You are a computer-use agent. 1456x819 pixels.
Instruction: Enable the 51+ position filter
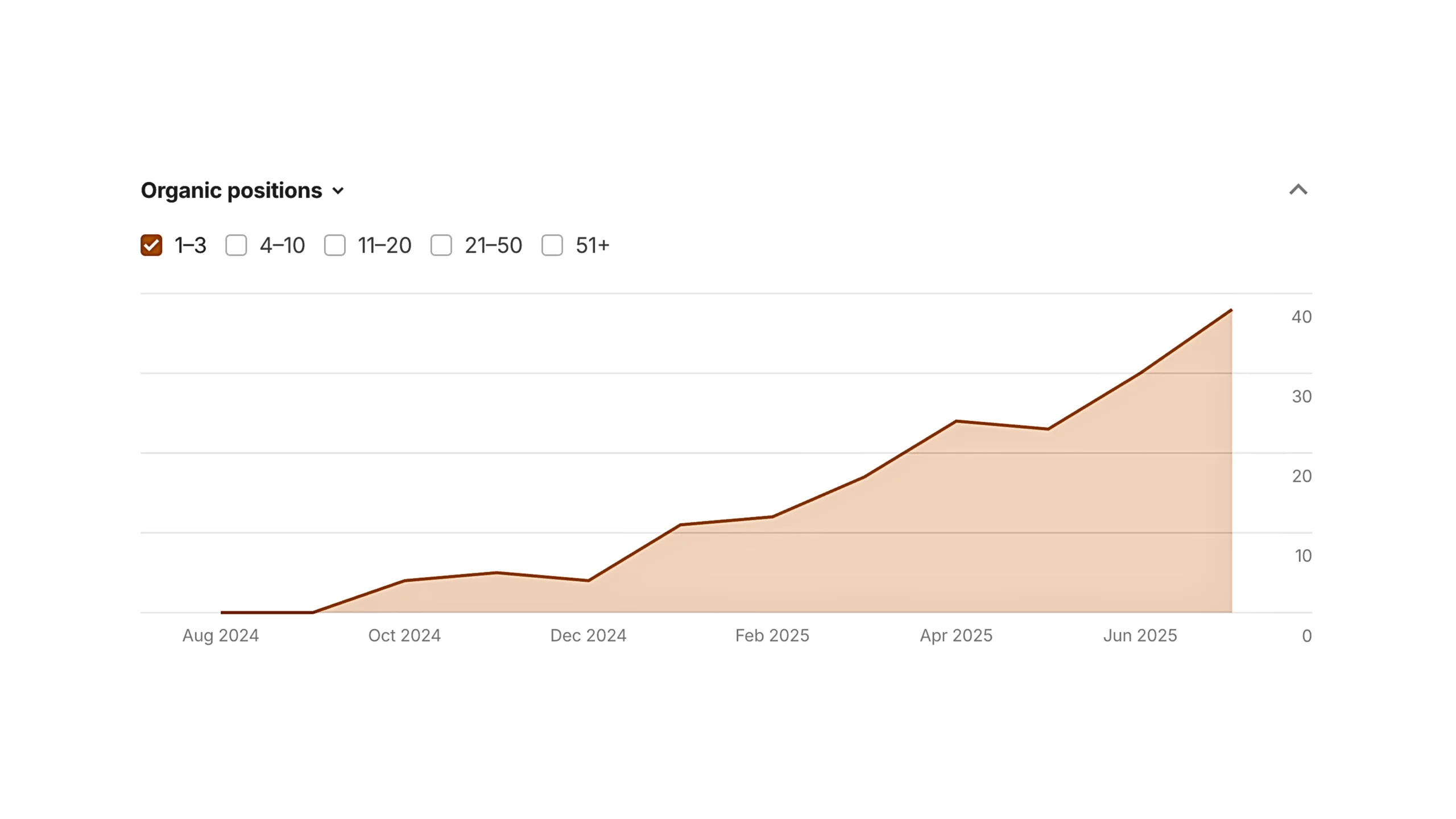click(x=552, y=245)
